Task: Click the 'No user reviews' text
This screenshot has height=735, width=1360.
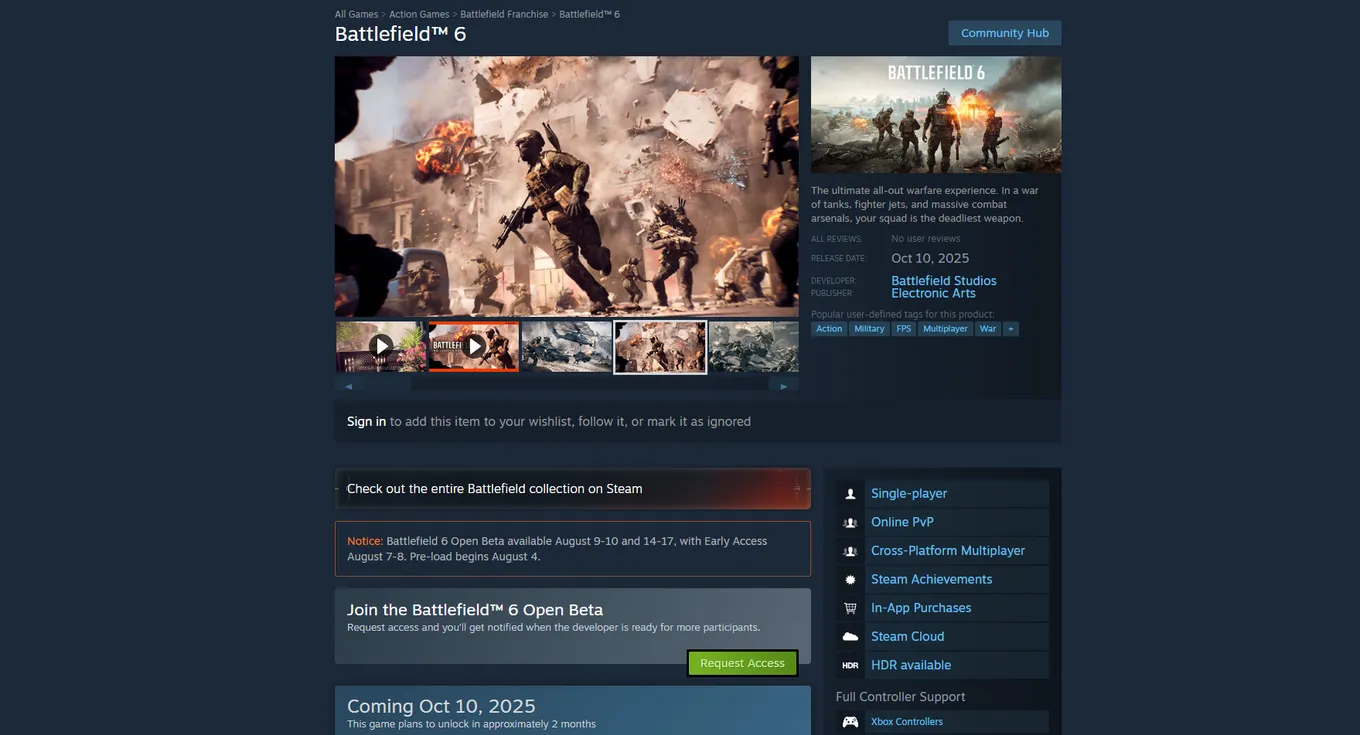Action: pos(926,239)
